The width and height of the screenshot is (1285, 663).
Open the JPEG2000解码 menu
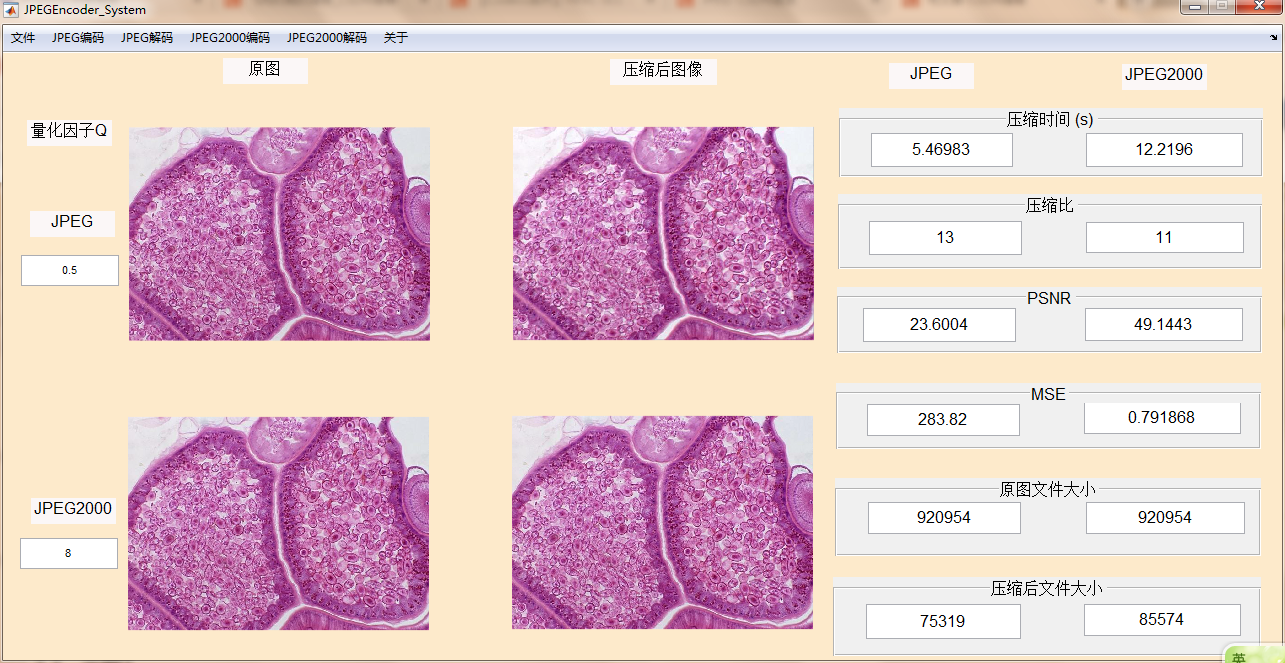[327, 38]
